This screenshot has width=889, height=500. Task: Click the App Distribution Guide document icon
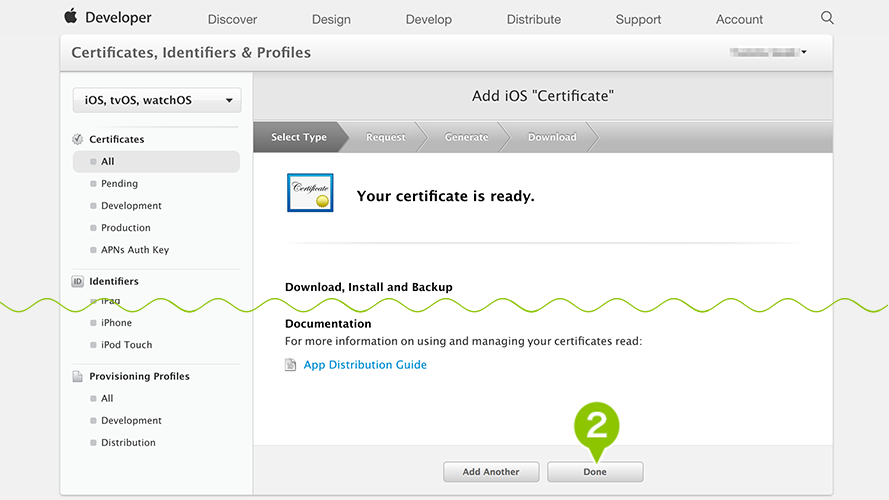(x=290, y=365)
